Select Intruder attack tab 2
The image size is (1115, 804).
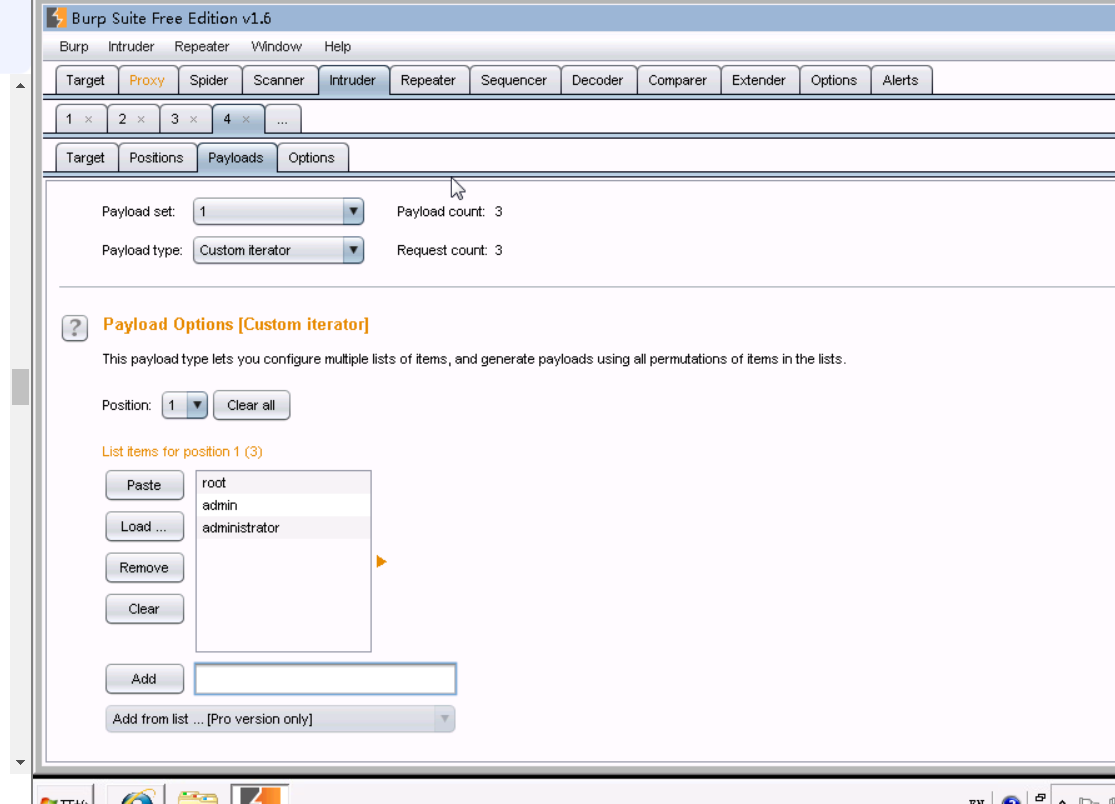122,119
